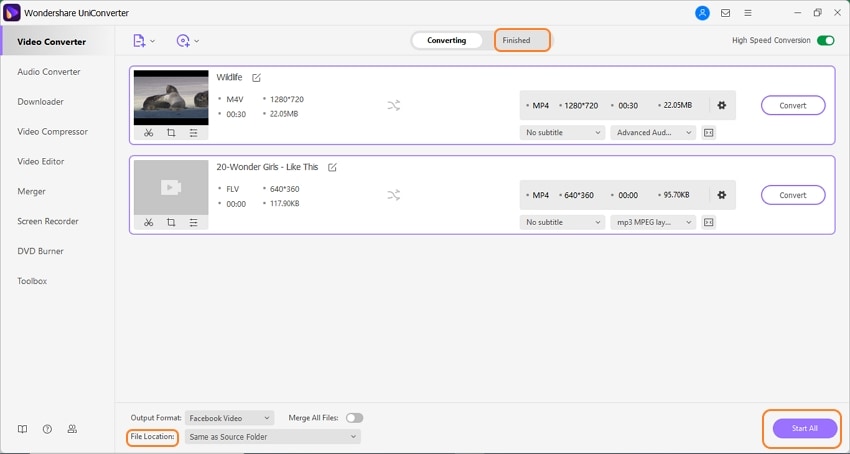Open the user guide book icon
Screen dimensions: 850x454
[x=22, y=429]
